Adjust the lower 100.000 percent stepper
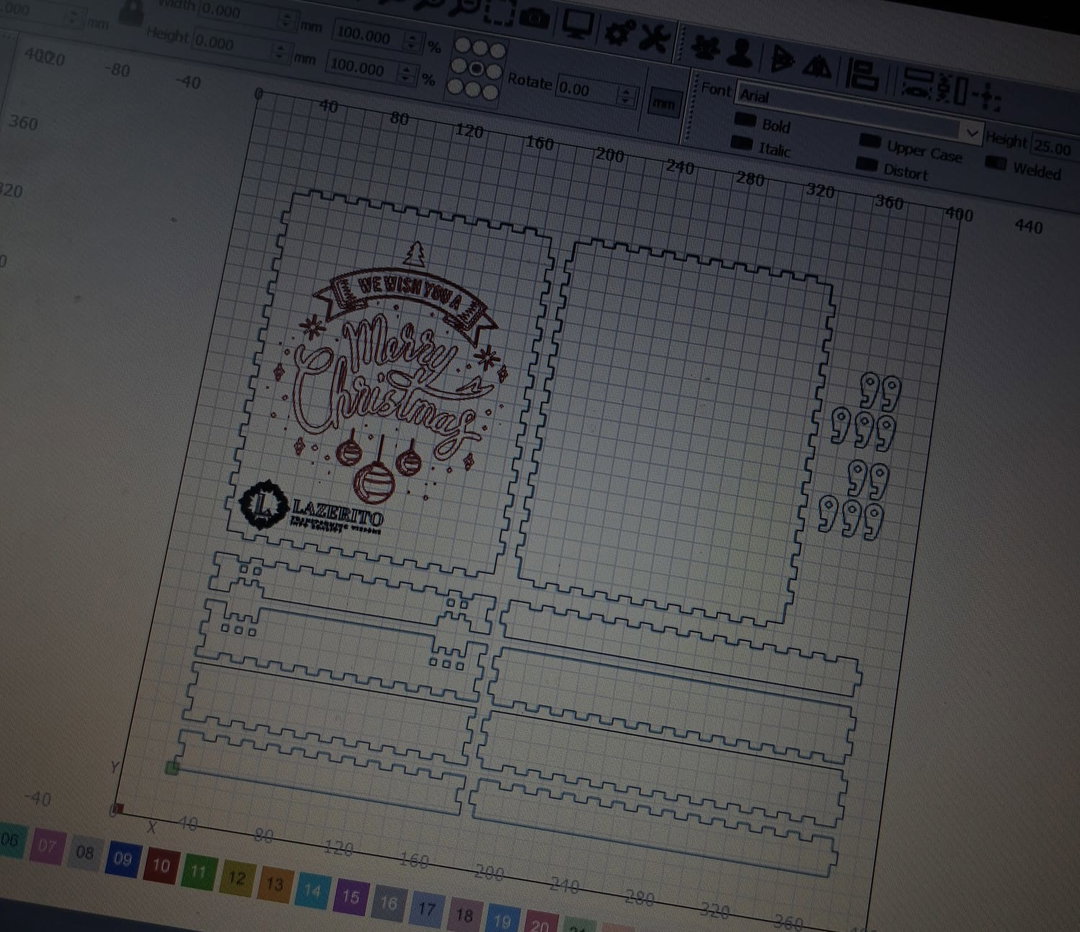Image resolution: width=1080 pixels, height=932 pixels. pos(407,74)
